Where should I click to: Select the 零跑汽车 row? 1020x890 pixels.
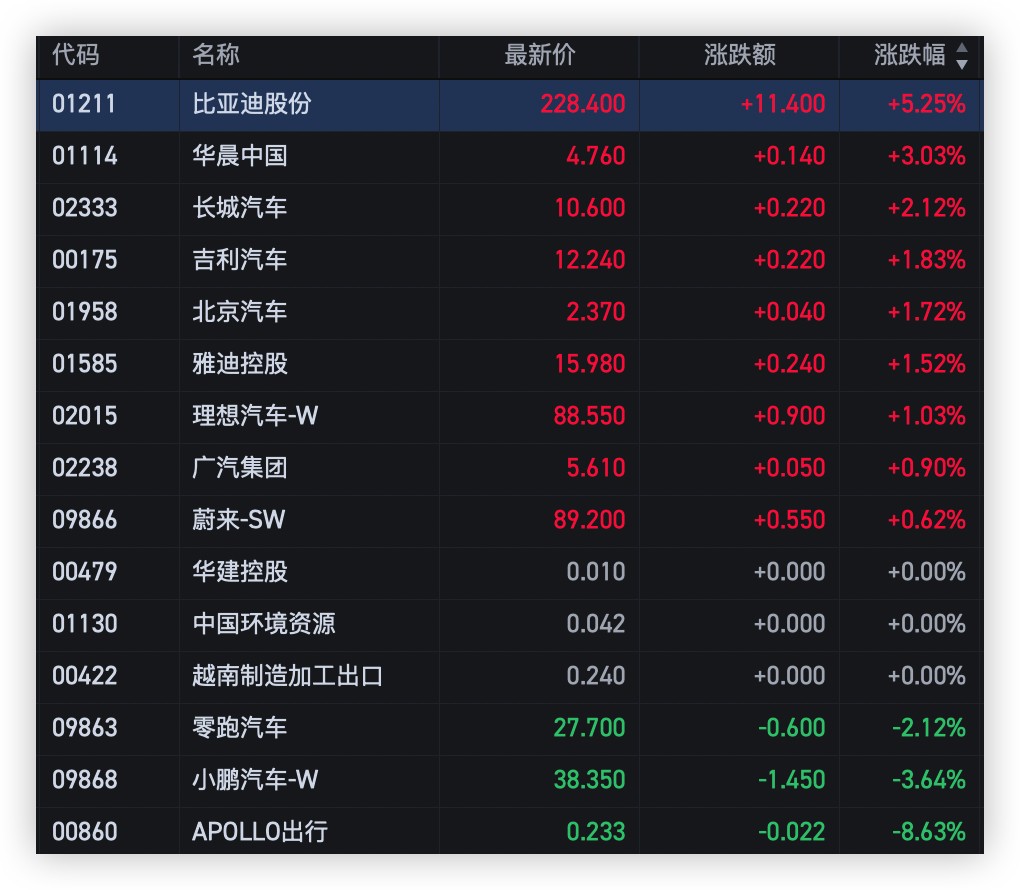[240, 728]
